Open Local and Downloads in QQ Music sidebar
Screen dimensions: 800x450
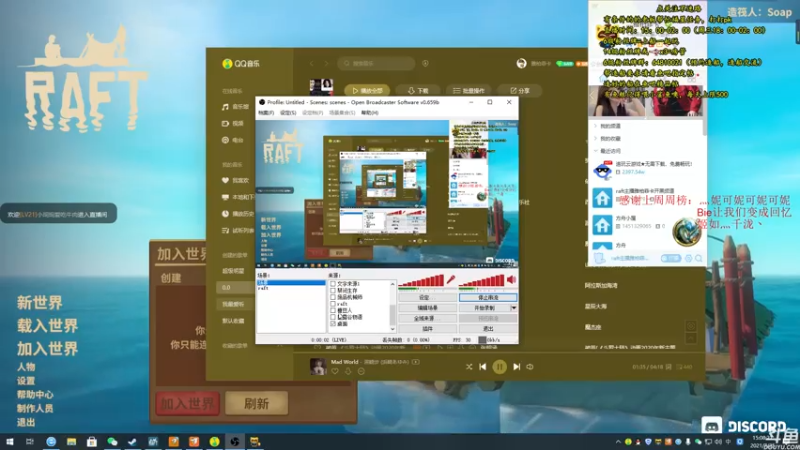click(x=237, y=197)
